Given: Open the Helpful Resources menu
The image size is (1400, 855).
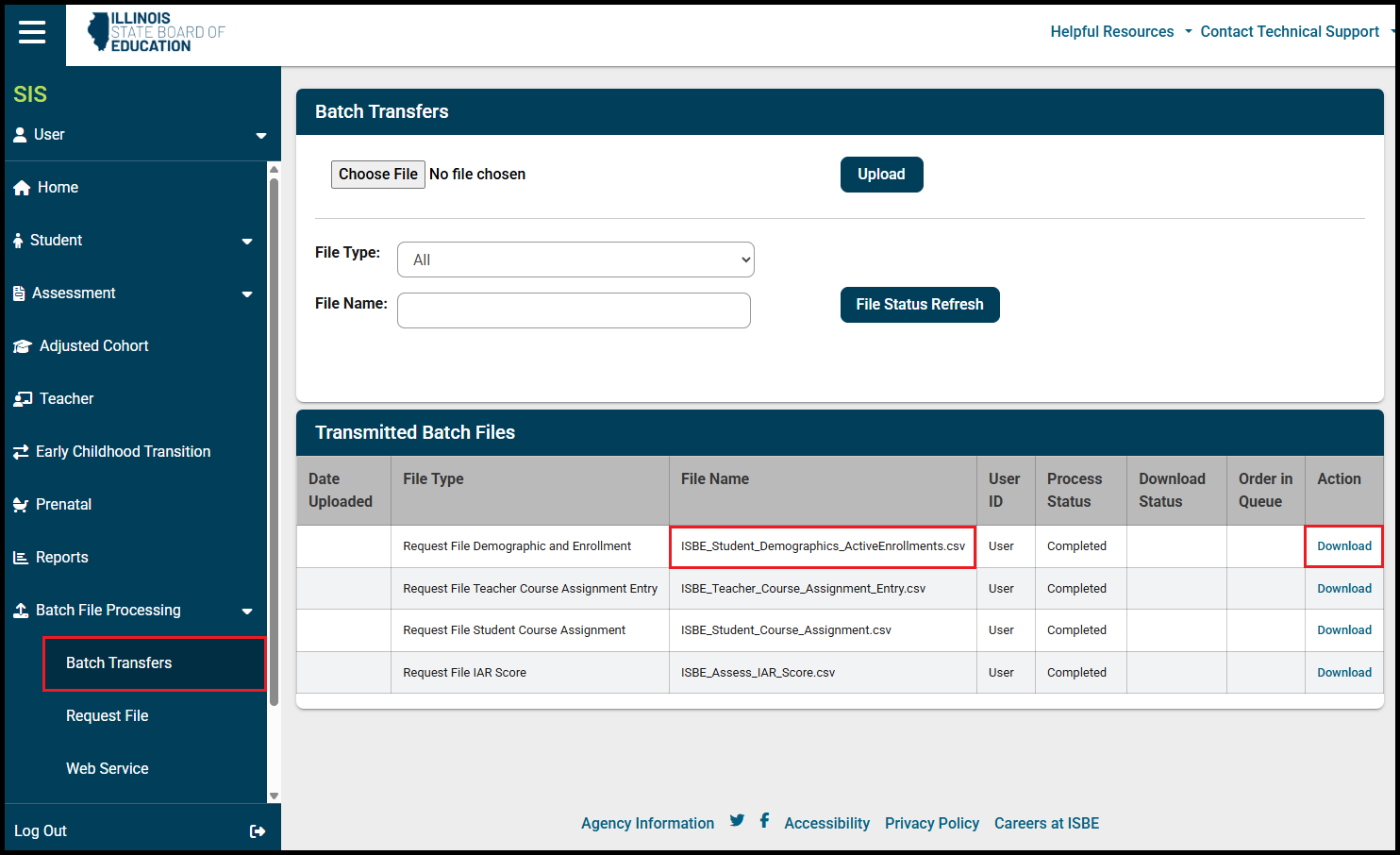Looking at the screenshot, I should click(x=1120, y=32).
